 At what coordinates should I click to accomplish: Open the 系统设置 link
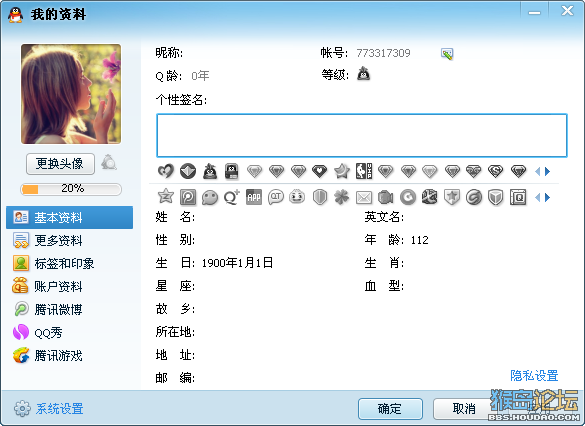(60, 409)
